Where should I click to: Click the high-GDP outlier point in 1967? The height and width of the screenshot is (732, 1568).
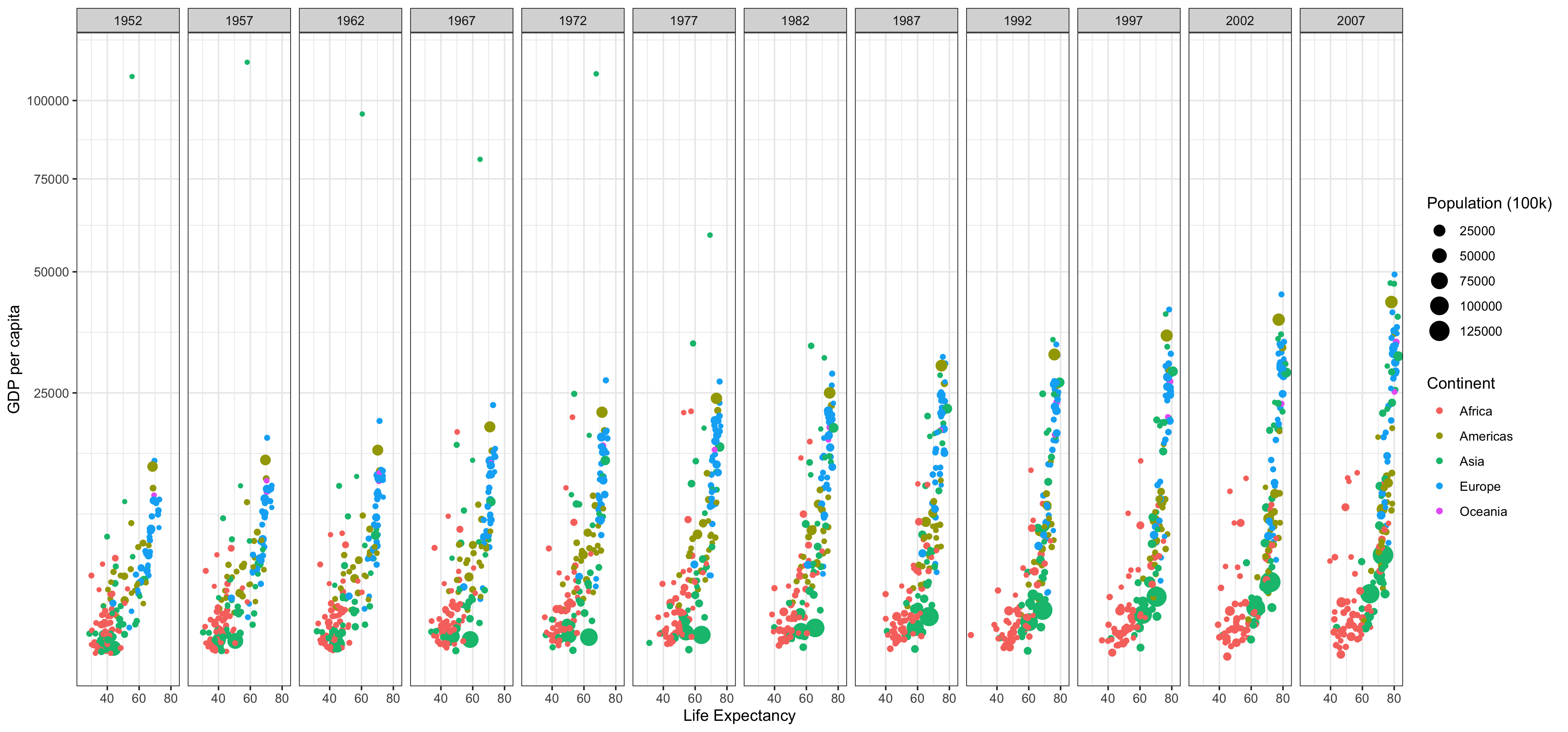point(480,160)
